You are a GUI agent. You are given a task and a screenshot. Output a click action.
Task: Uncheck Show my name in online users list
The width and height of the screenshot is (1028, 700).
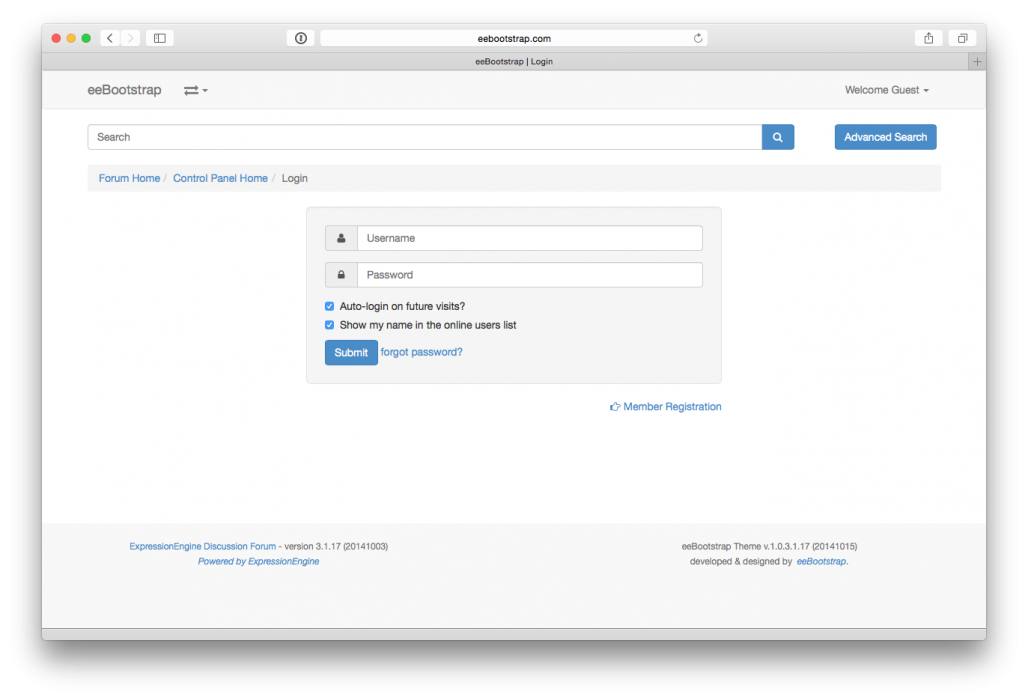[x=329, y=324]
